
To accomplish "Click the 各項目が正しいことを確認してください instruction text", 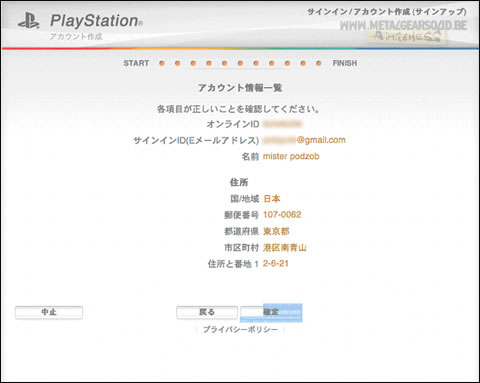I will pyautogui.click(x=239, y=109).
